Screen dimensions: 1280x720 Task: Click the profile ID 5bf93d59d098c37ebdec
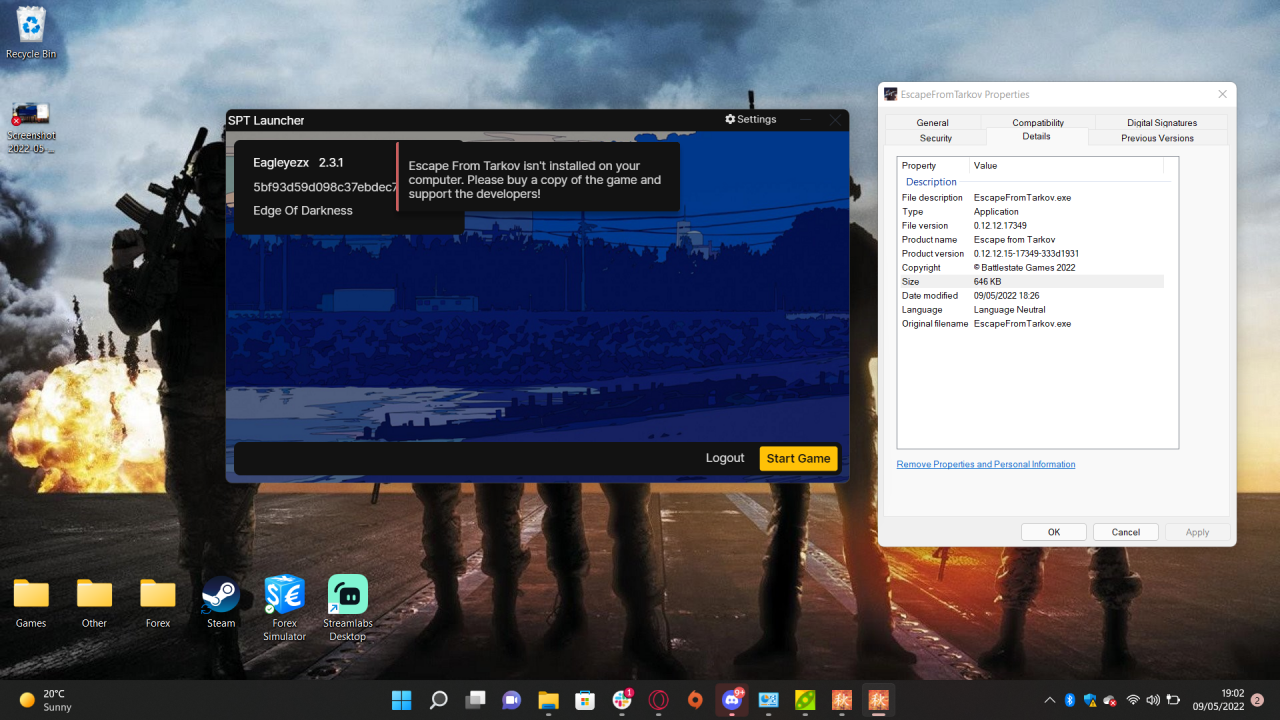click(x=326, y=187)
